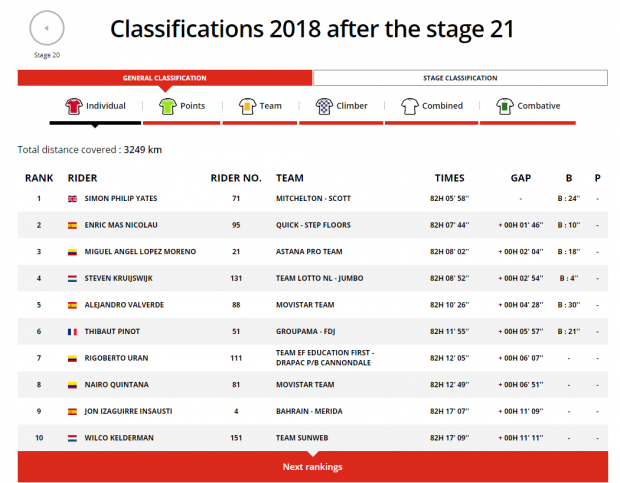Viewport: 620px width, 483px height.
Task: Select the green Points jersey icon
Action: (168, 106)
